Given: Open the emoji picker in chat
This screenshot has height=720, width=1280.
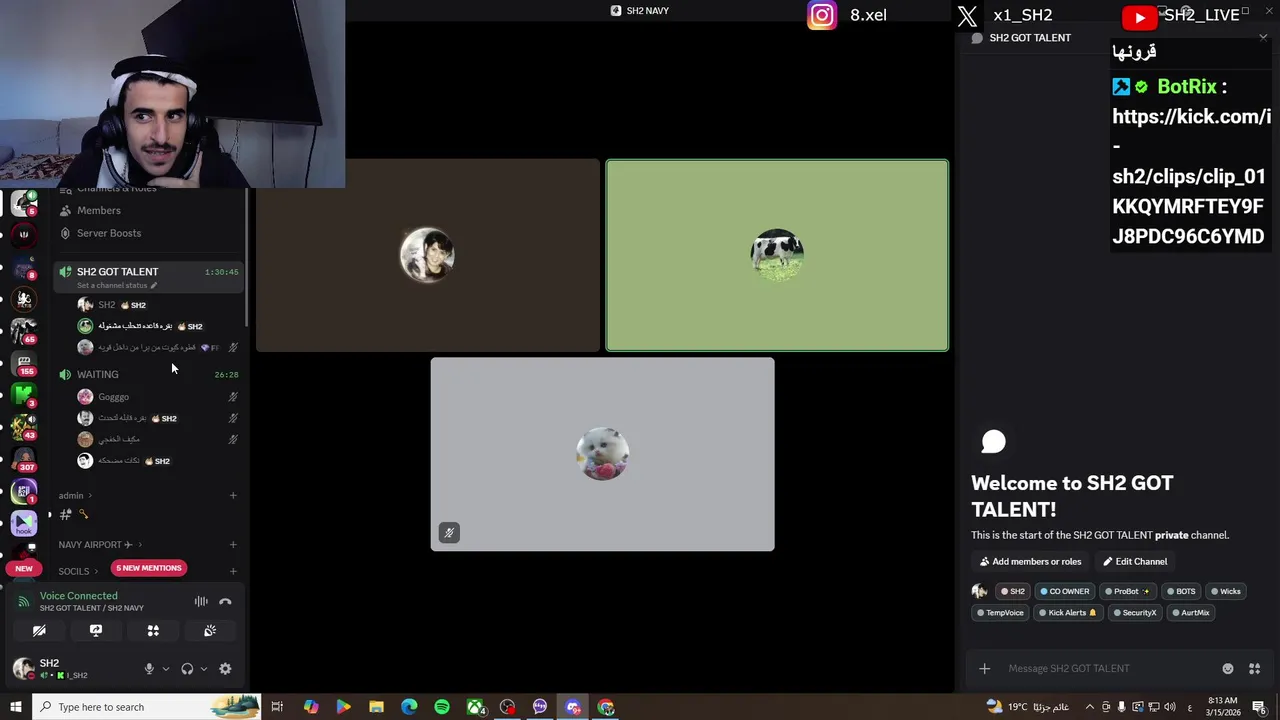Looking at the screenshot, I should [x=1228, y=669].
